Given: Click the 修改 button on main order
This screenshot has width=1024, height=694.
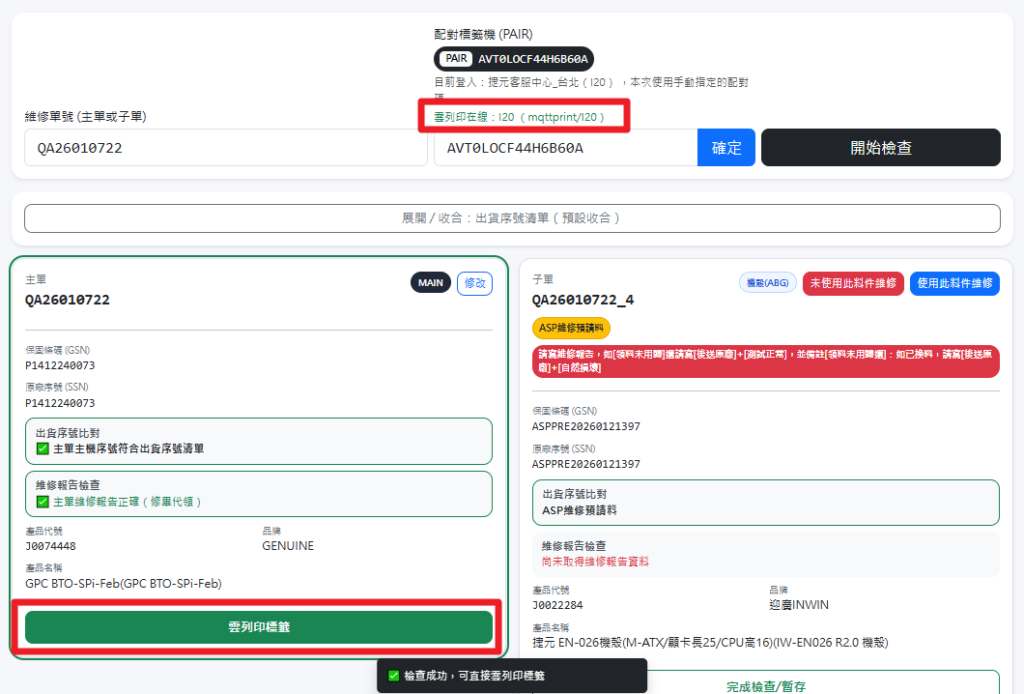Looking at the screenshot, I should [475, 283].
